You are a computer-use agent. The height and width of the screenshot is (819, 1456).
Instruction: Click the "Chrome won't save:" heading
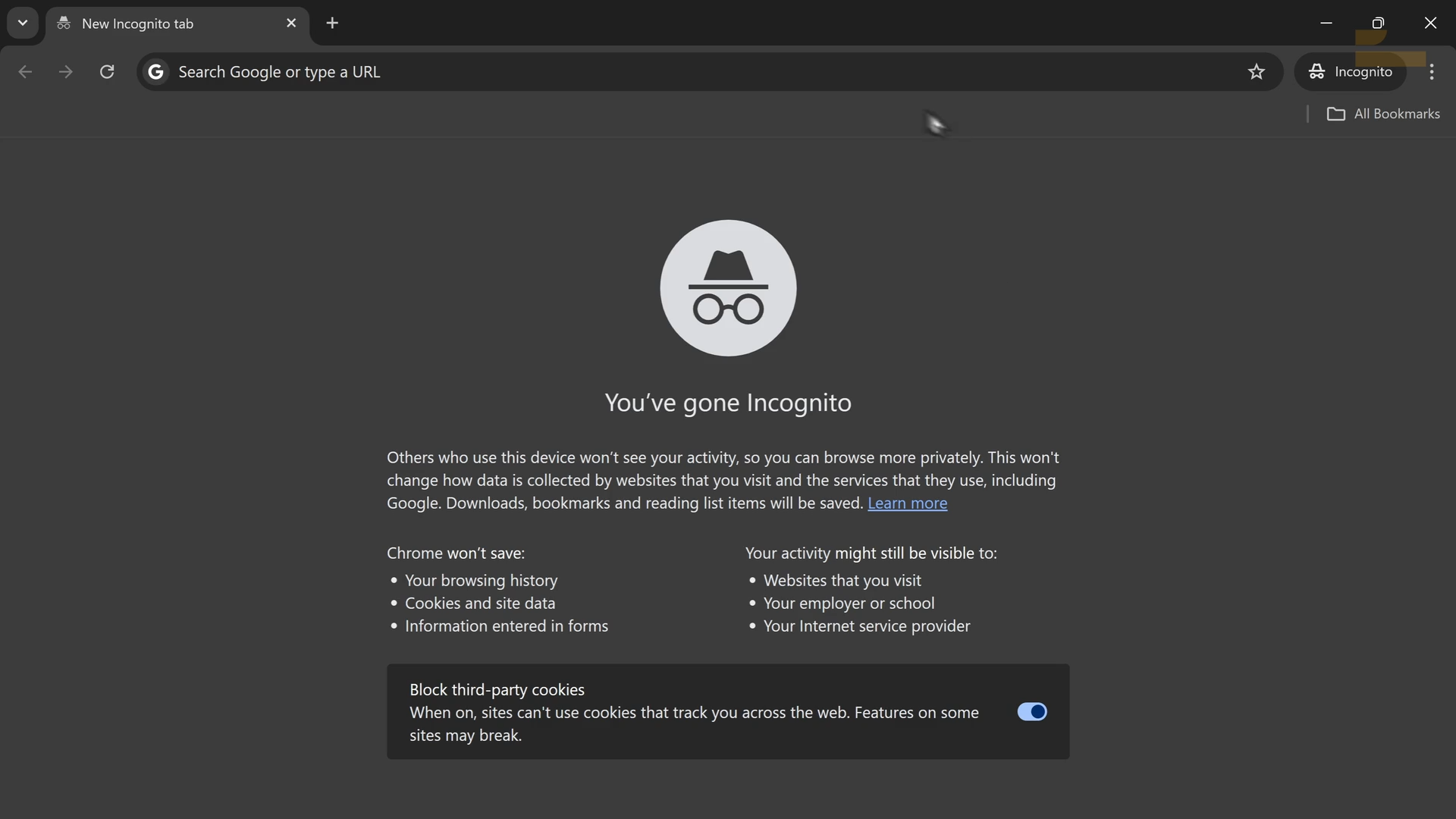tap(456, 554)
